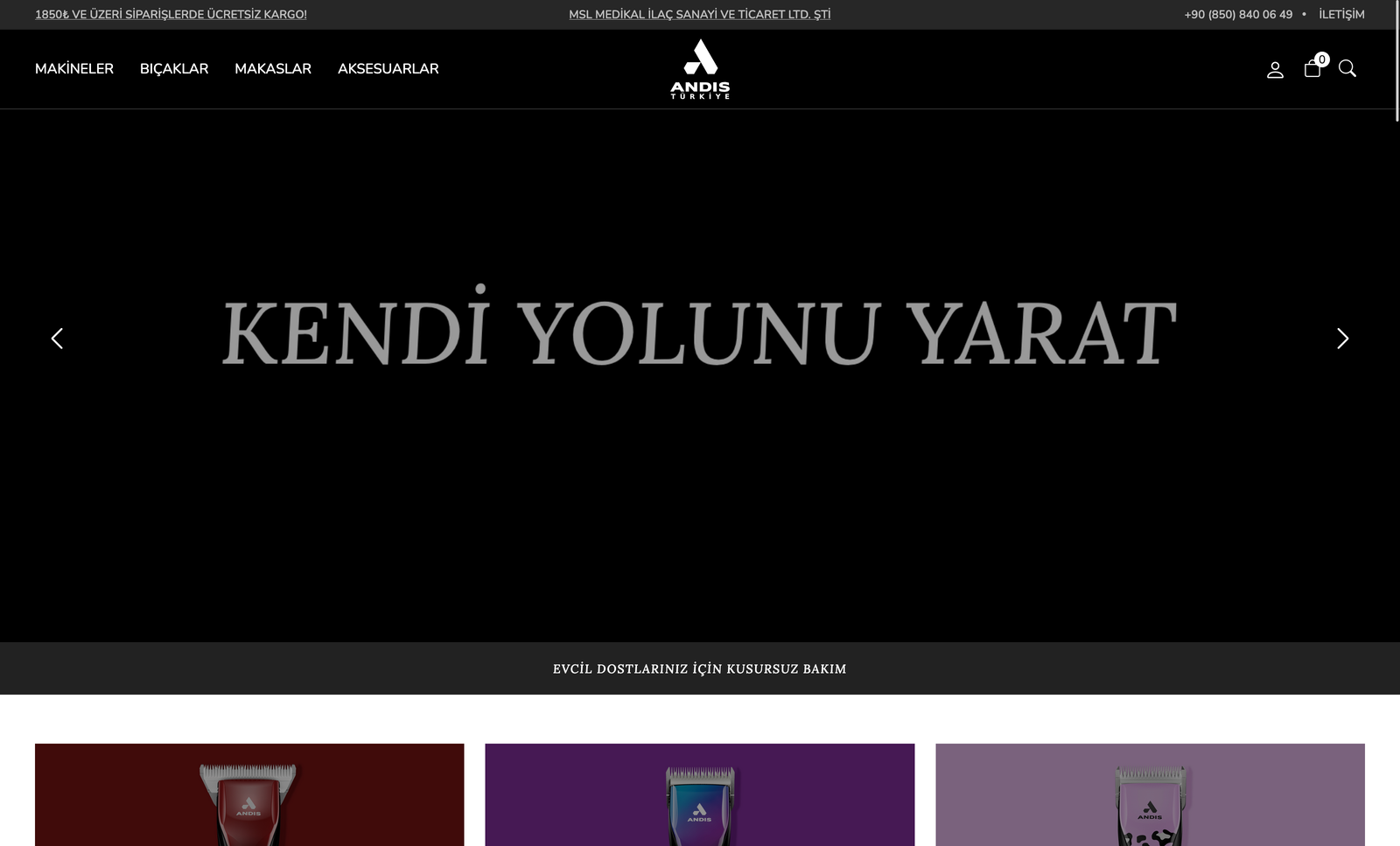1400x846 pixels.
Task: Open the MAKİNELER menu
Action: click(x=74, y=69)
